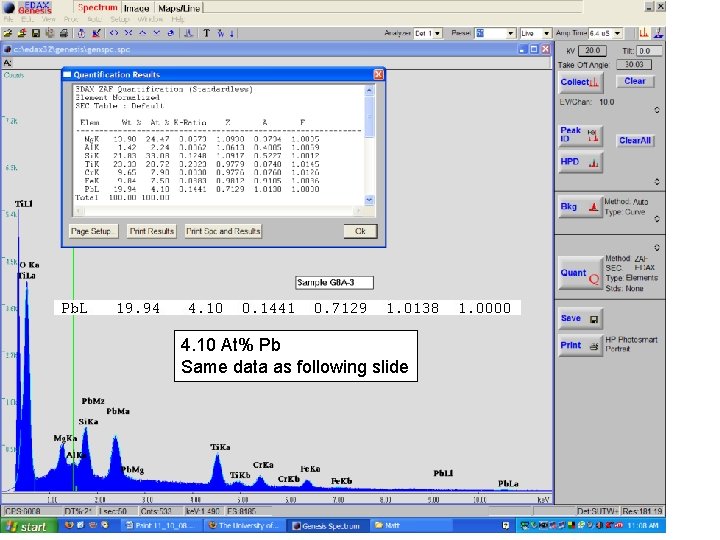Viewport: 720px width, 540px height.
Task: Click the Tilt 0.0 input field
Action: tap(649, 51)
